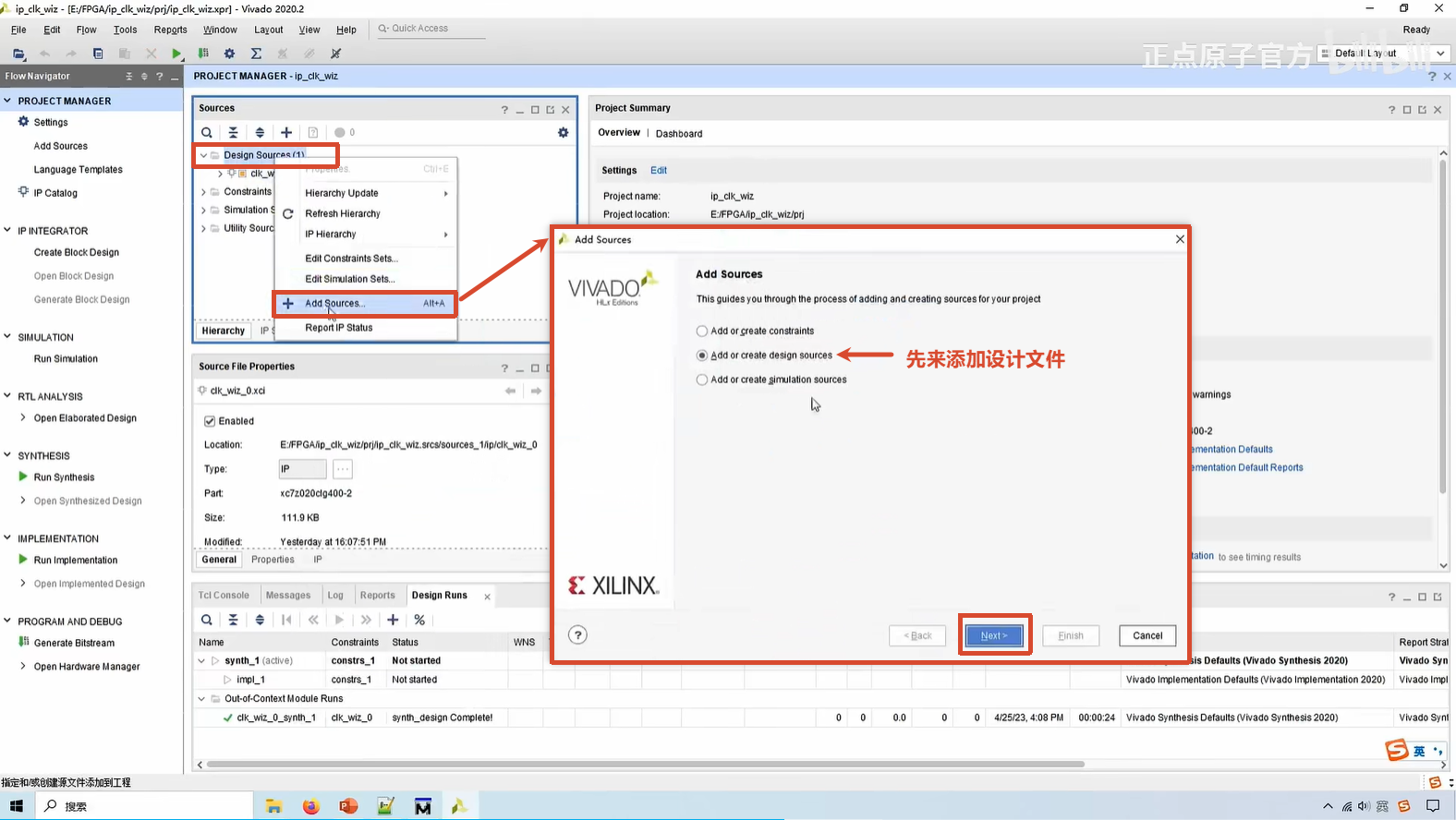
Task: Collapse all rows in Design Runs
Action: click(x=234, y=620)
